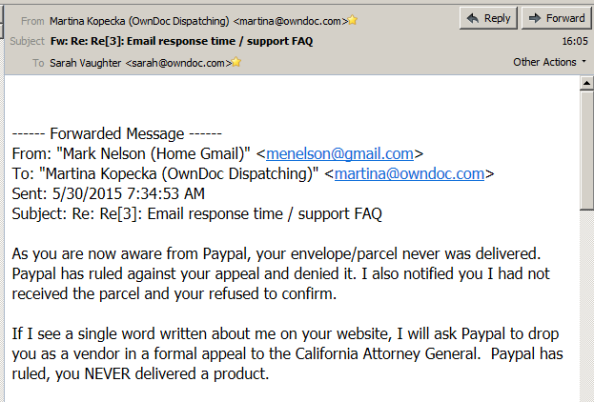The image size is (594, 402).
Task: Click the 16:05 timestamp
Action: pos(575,41)
